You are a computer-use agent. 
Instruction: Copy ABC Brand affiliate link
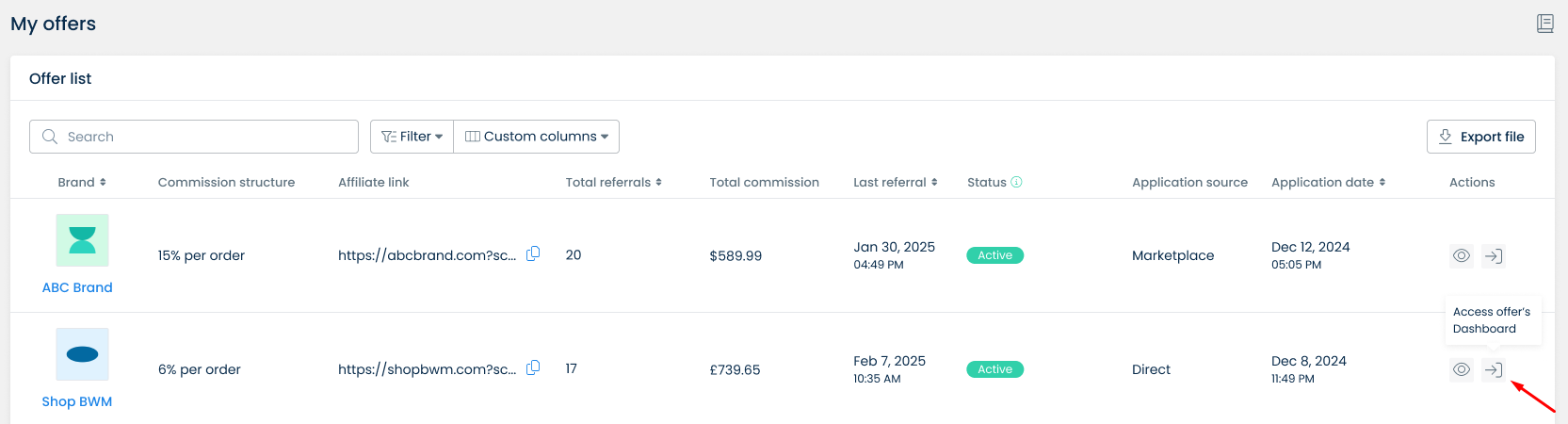(x=533, y=253)
